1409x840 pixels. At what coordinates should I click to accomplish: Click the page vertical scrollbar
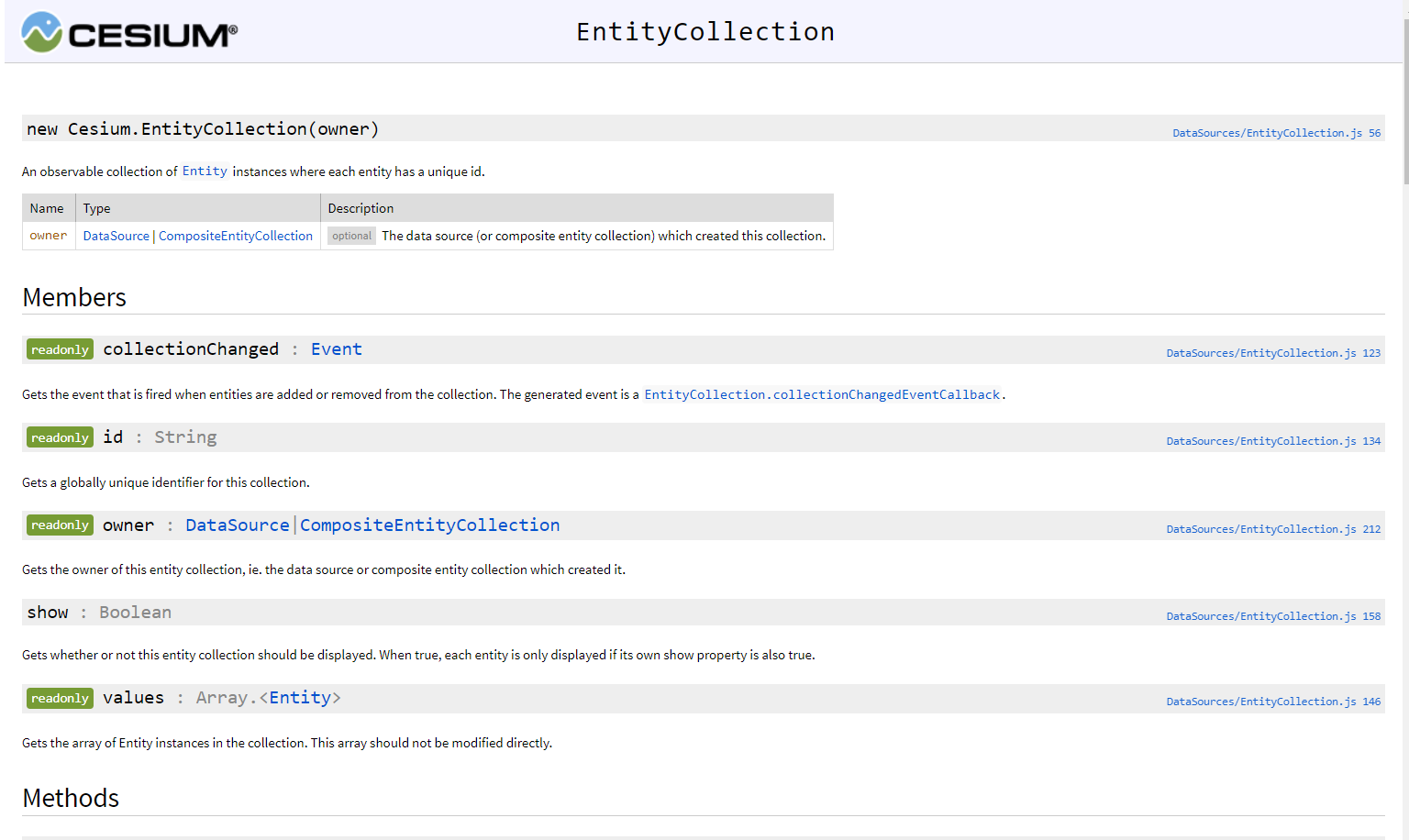tap(1405, 420)
